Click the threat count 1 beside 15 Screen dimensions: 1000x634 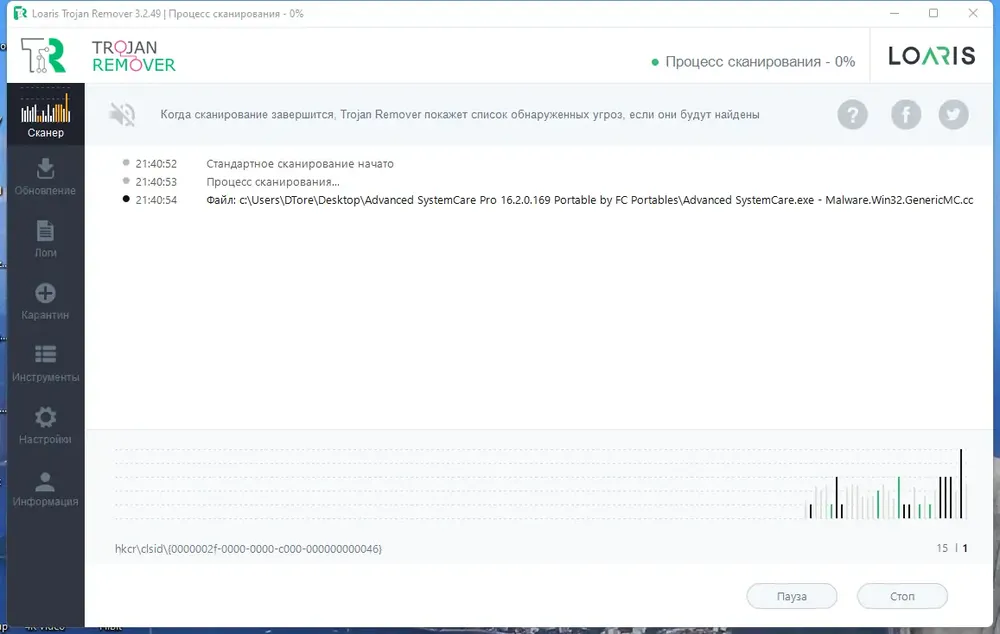pyautogui.click(x=965, y=549)
